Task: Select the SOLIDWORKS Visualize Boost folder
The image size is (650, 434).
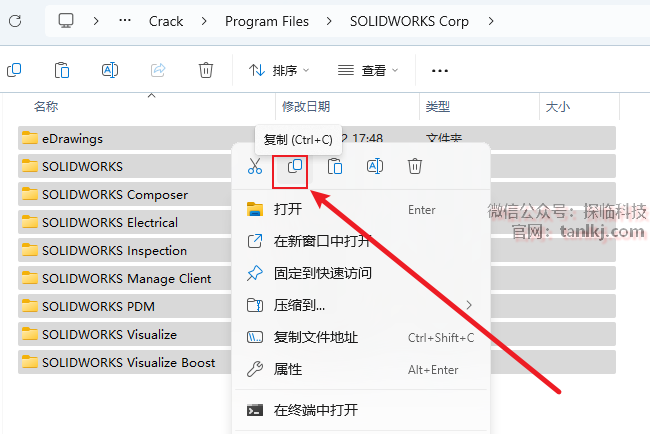Action: tap(124, 362)
